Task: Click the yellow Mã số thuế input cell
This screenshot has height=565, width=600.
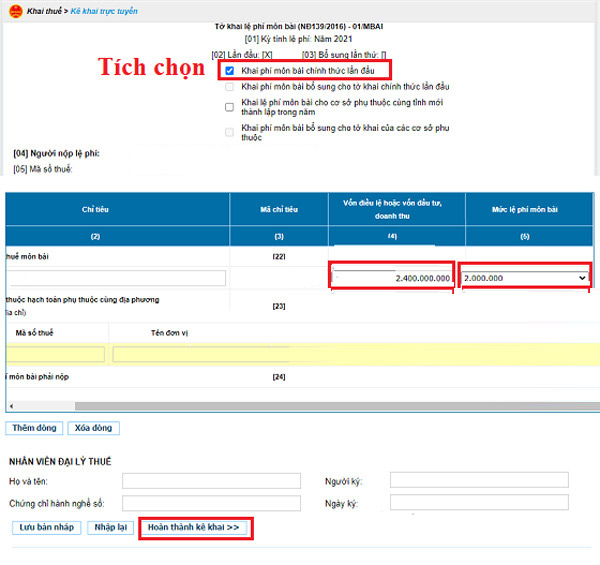Action: pyautogui.click(x=55, y=354)
